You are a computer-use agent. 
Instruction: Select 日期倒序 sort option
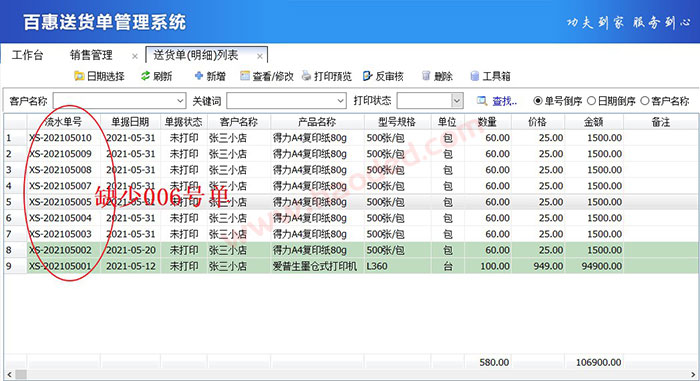tap(592, 101)
